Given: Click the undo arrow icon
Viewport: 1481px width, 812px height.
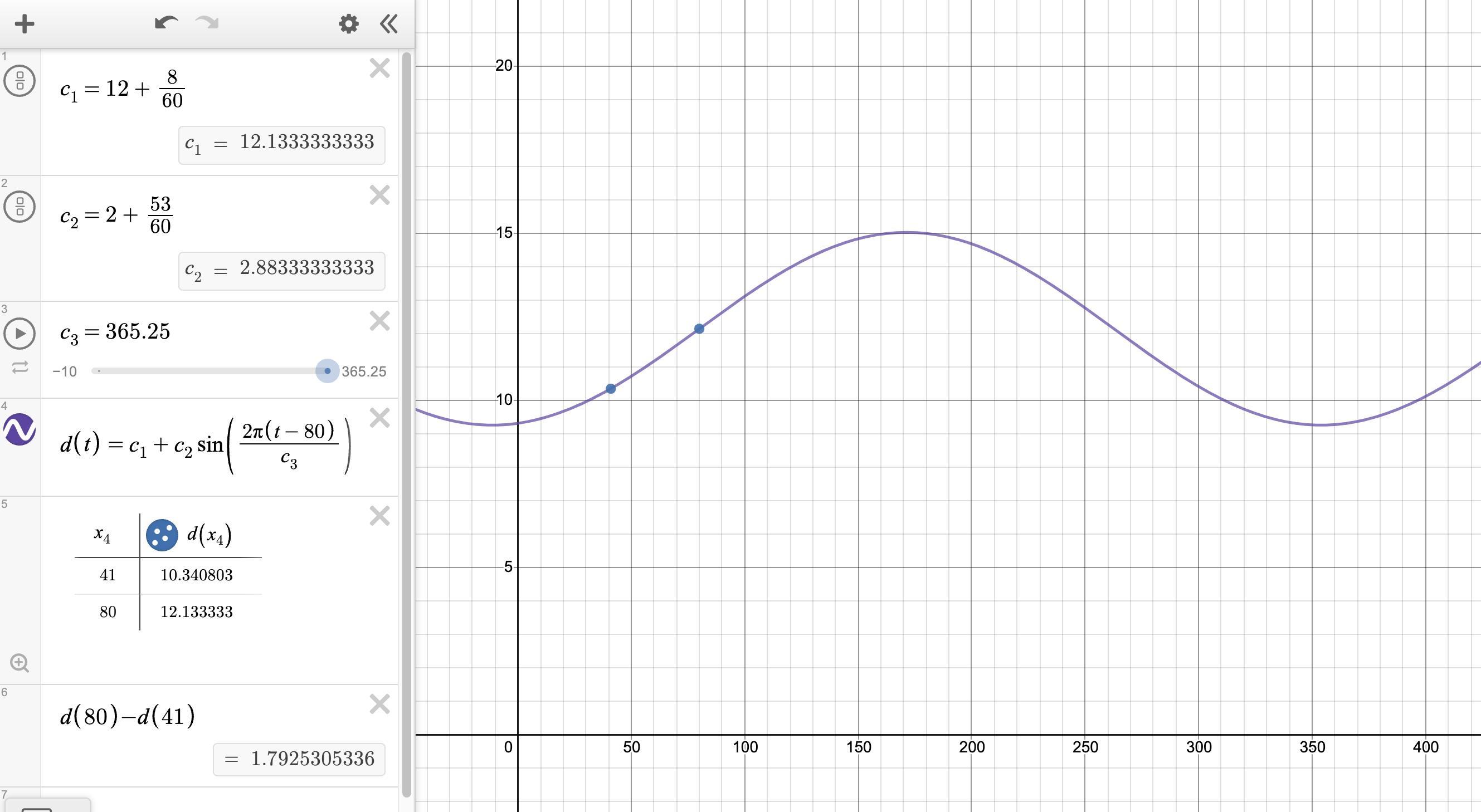Looking at the screenshot, I should tap(165, 23).
